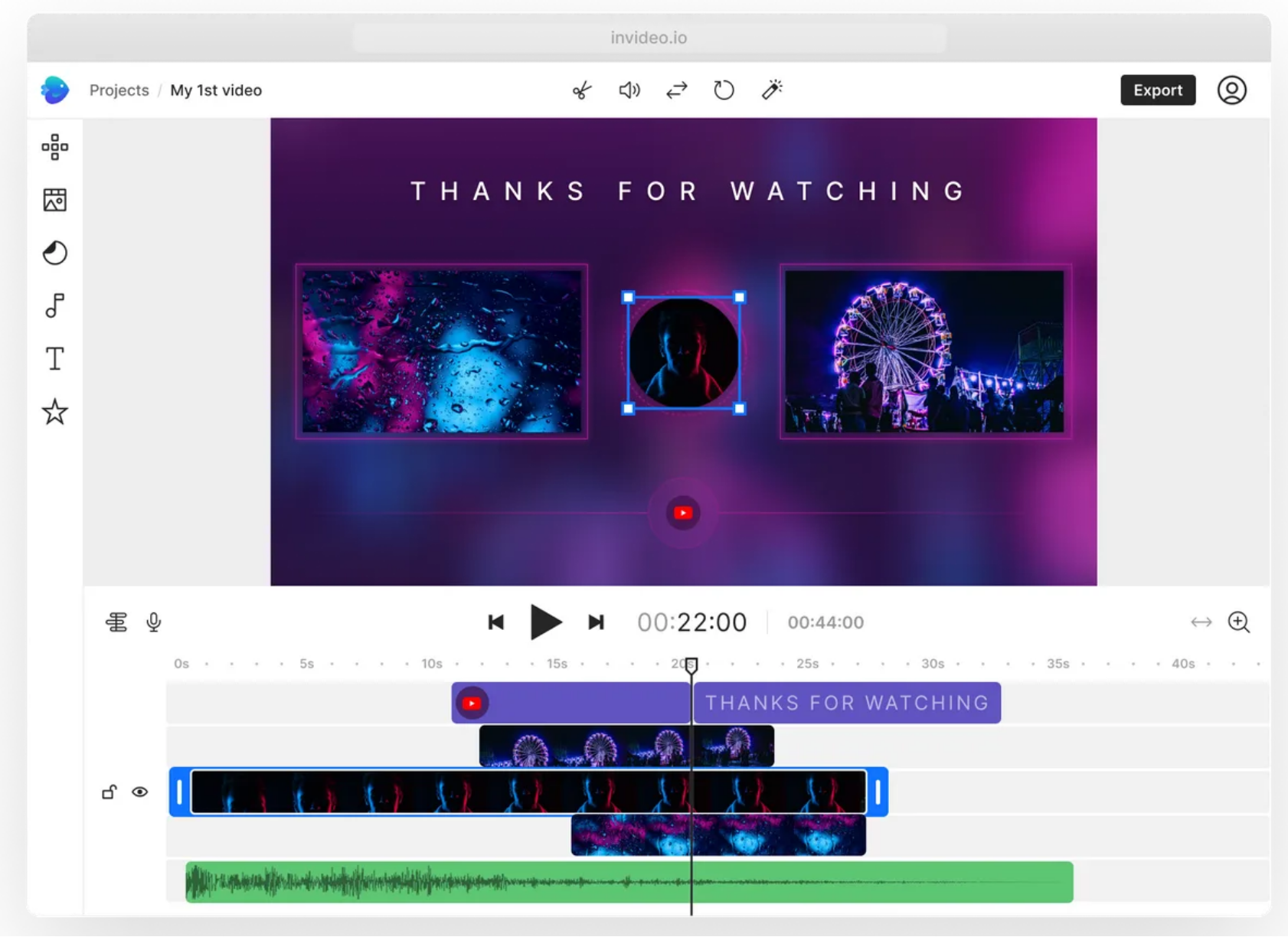Click the swap arrows icon
Screen dimensions: 1288x937
pos(677,90)
